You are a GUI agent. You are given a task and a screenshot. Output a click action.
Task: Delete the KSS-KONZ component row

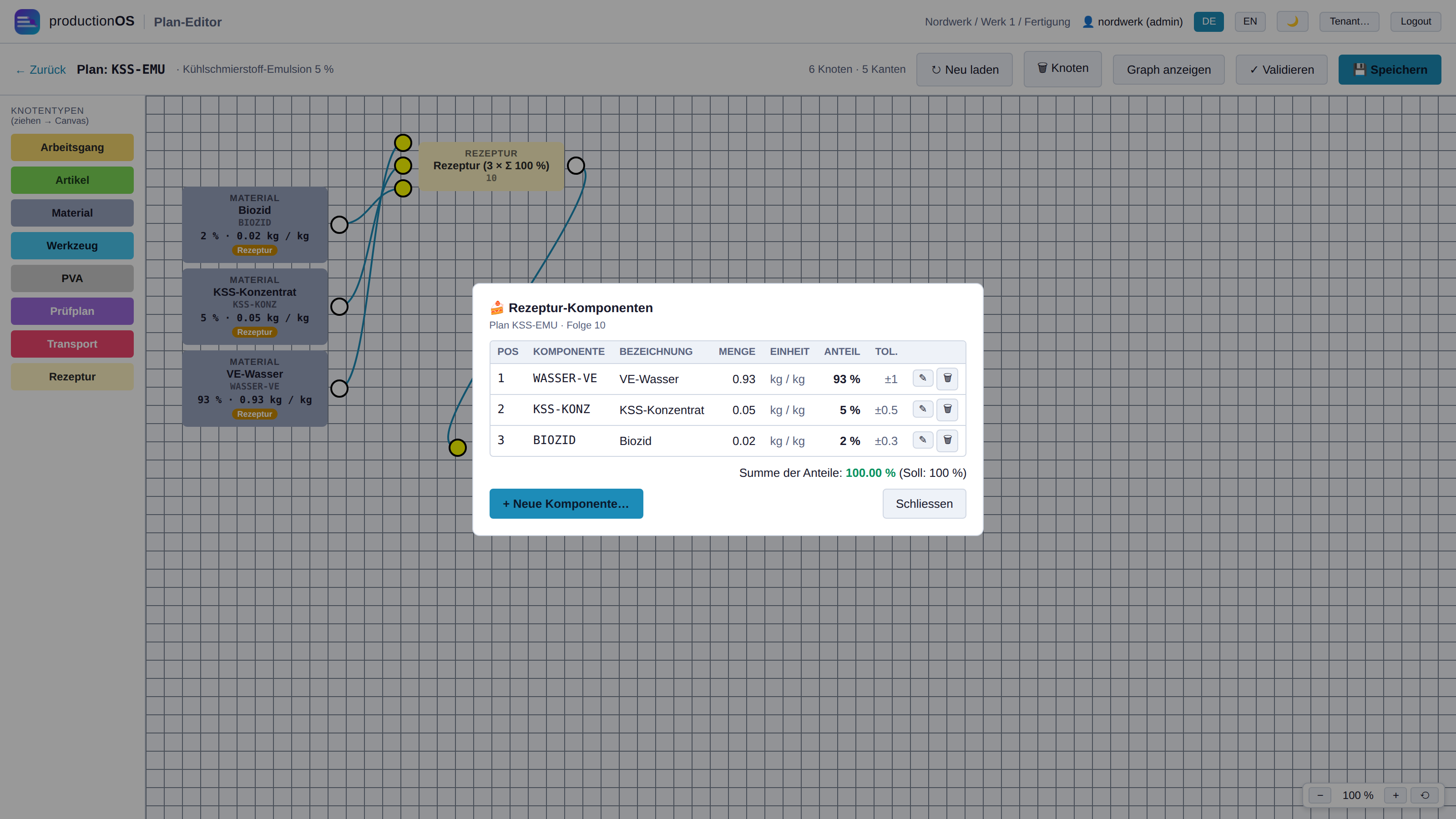tap(947, 410)
